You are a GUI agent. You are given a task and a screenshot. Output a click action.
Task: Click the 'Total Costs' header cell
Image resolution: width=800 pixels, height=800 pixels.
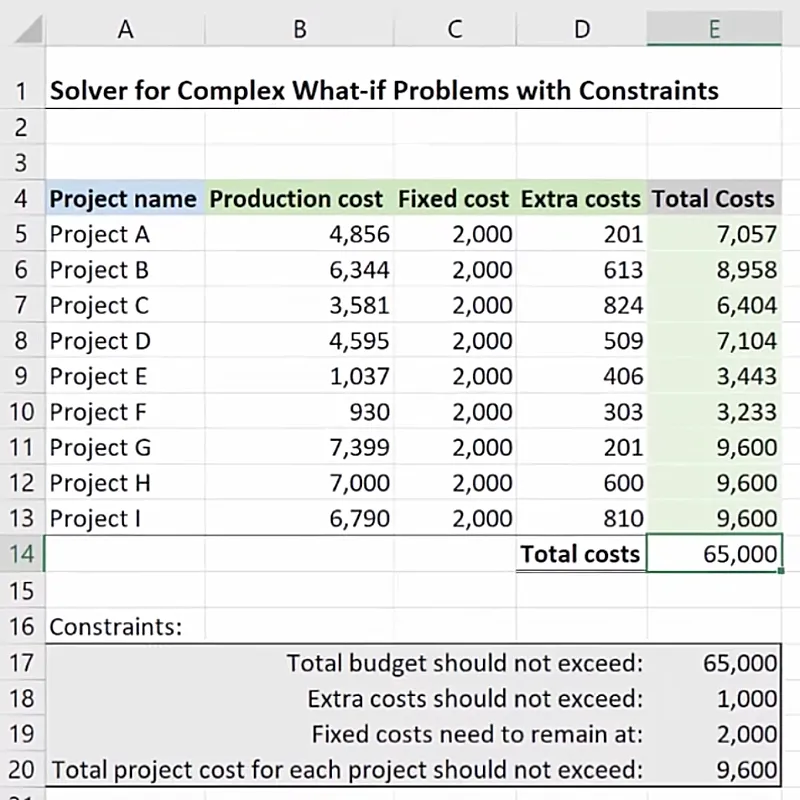713,199
